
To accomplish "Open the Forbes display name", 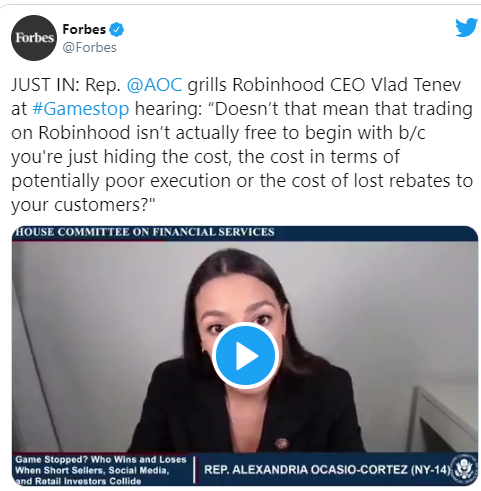I will pyautogui.click(x=84, y=29).
